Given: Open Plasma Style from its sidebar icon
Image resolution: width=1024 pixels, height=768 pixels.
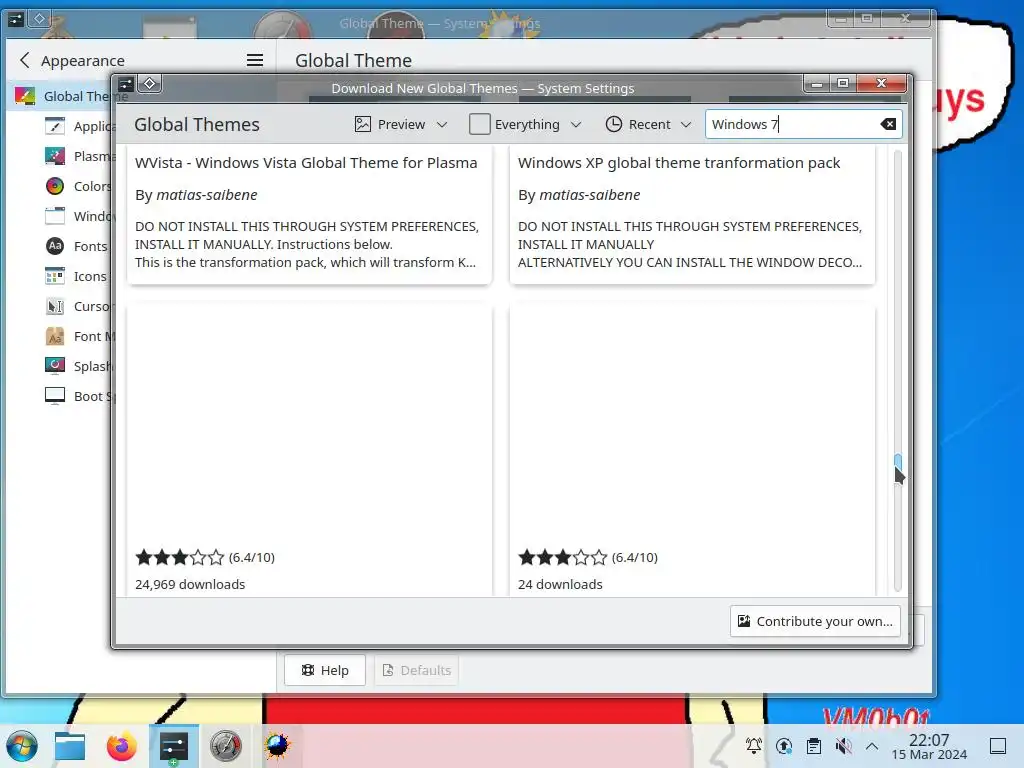Looking at the screenshot, I should tap(55, 156).
